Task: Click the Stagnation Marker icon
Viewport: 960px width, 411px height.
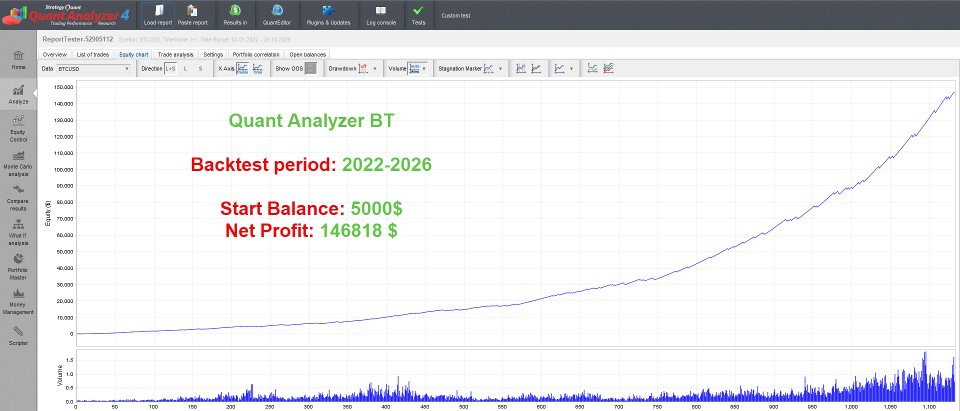Action: [489, 69]
